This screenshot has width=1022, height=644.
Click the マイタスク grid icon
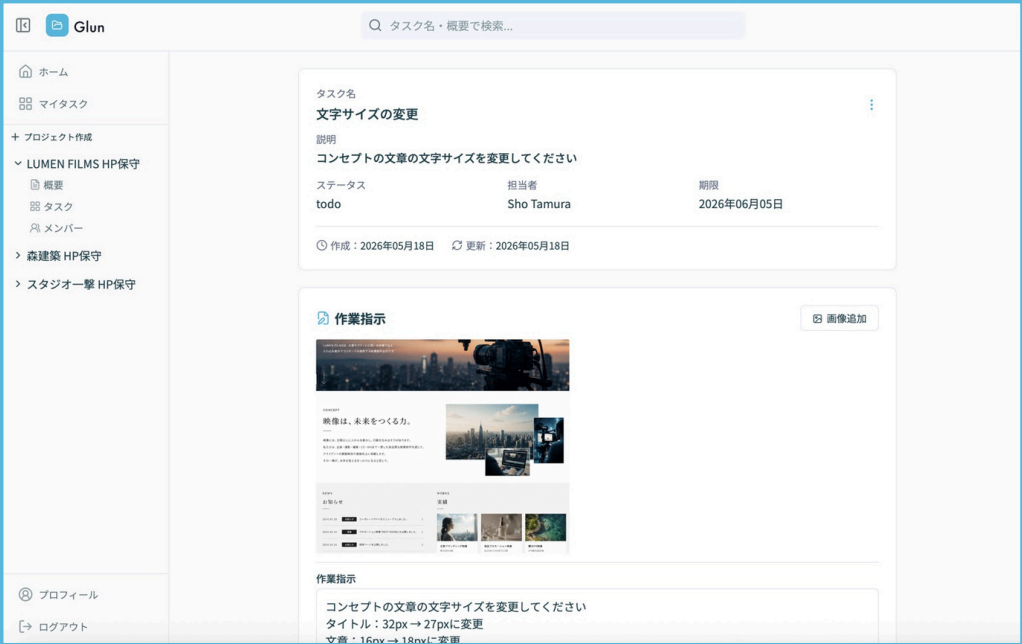tap(25, 104)
